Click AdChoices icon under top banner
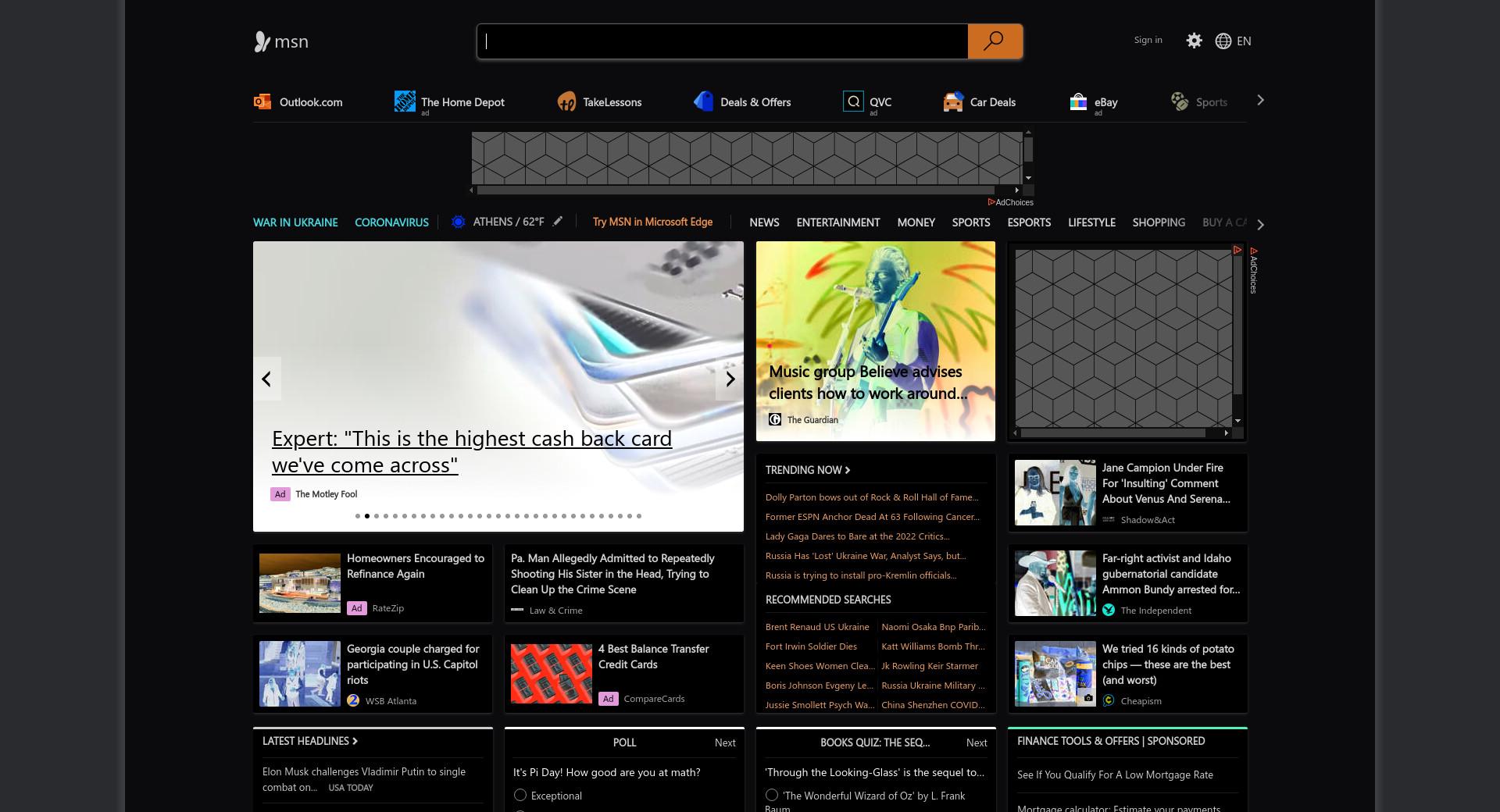Screen dimensions: 1500x812 tap(991, 202)
